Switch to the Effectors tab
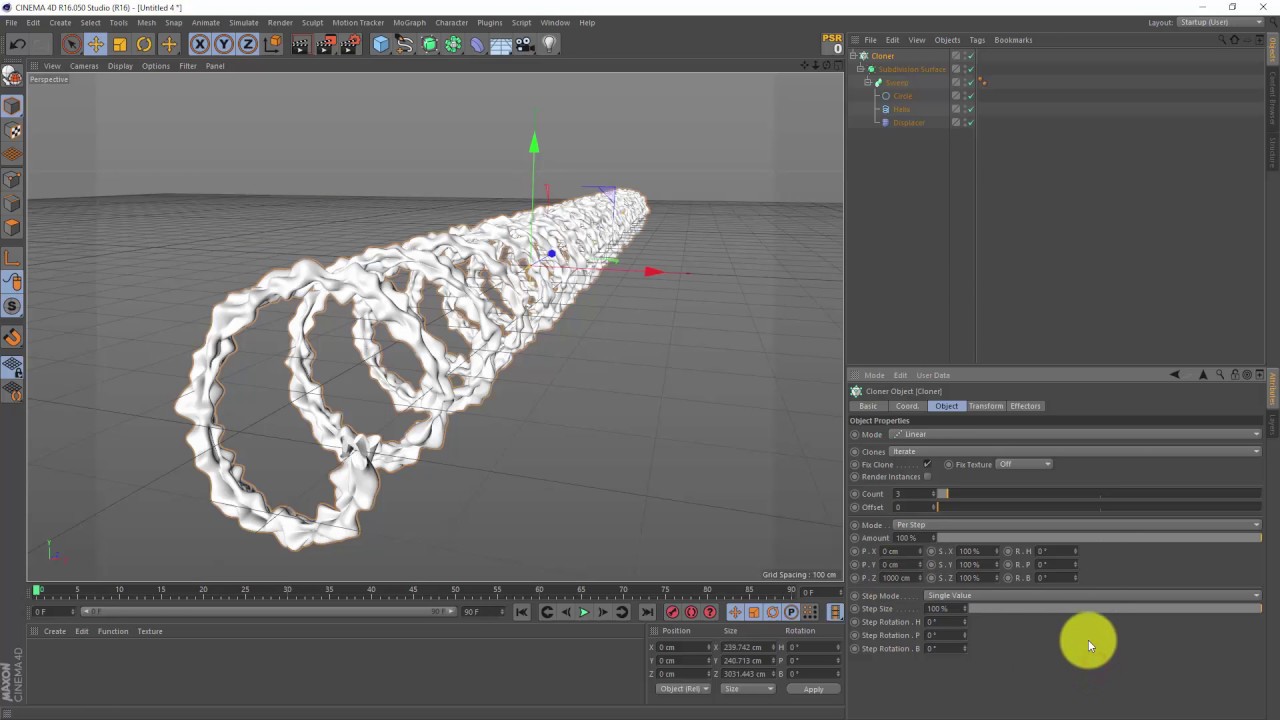Viewport: 1280px width, 720px height. (1025, 406)
